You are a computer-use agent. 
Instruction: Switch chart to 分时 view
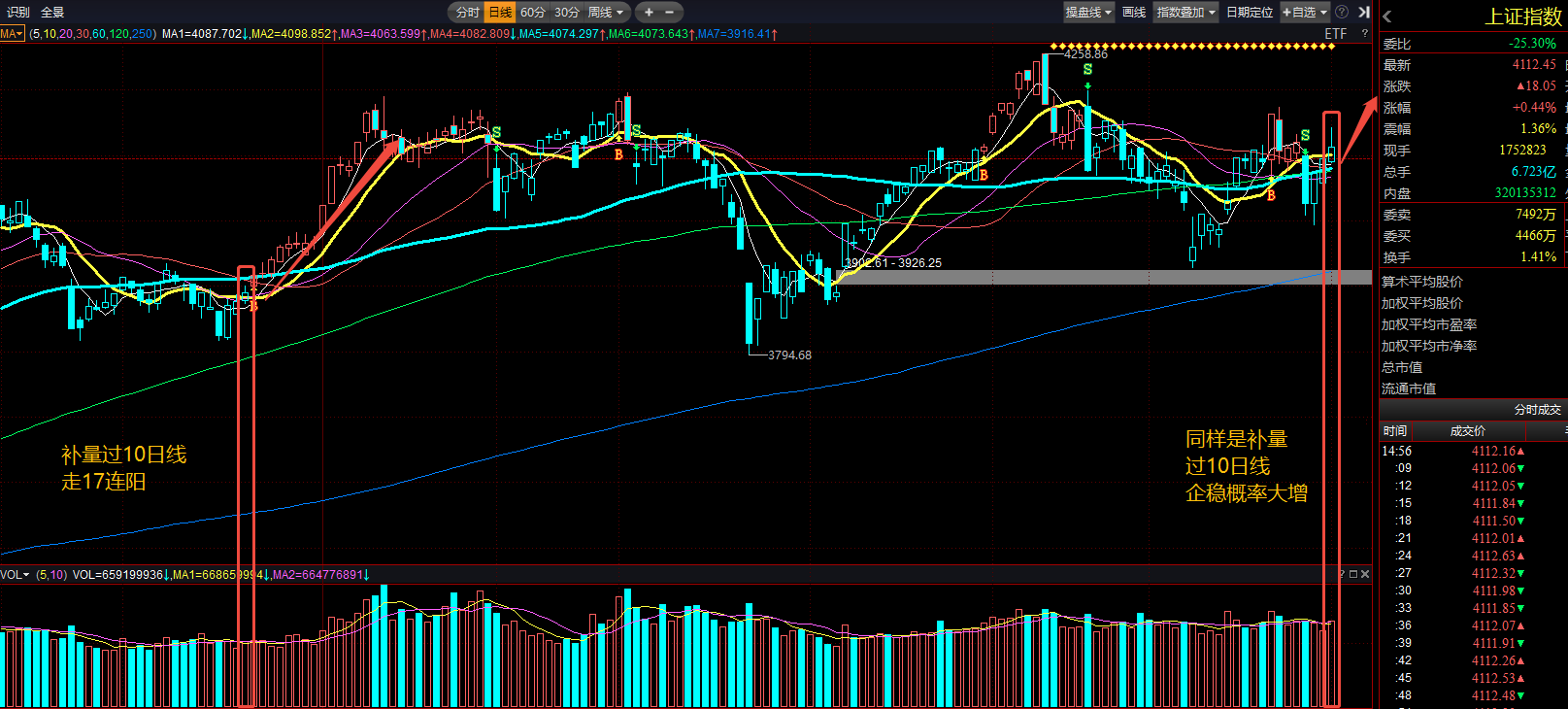[x=468, y=13]
